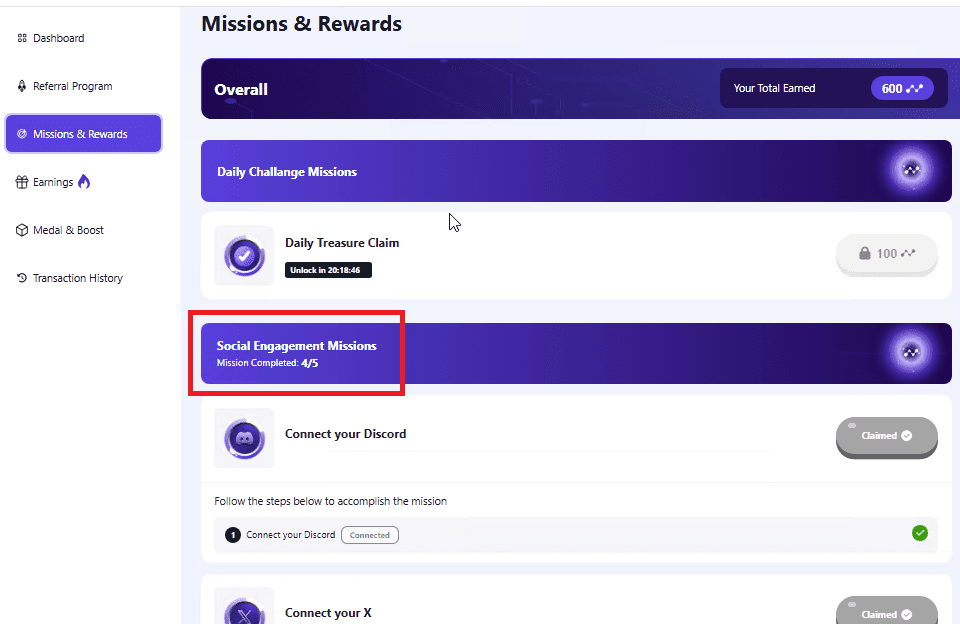Screen dimensions: 960x624
Task: Click the Missions & Rewards target icon
Action: 22,134
